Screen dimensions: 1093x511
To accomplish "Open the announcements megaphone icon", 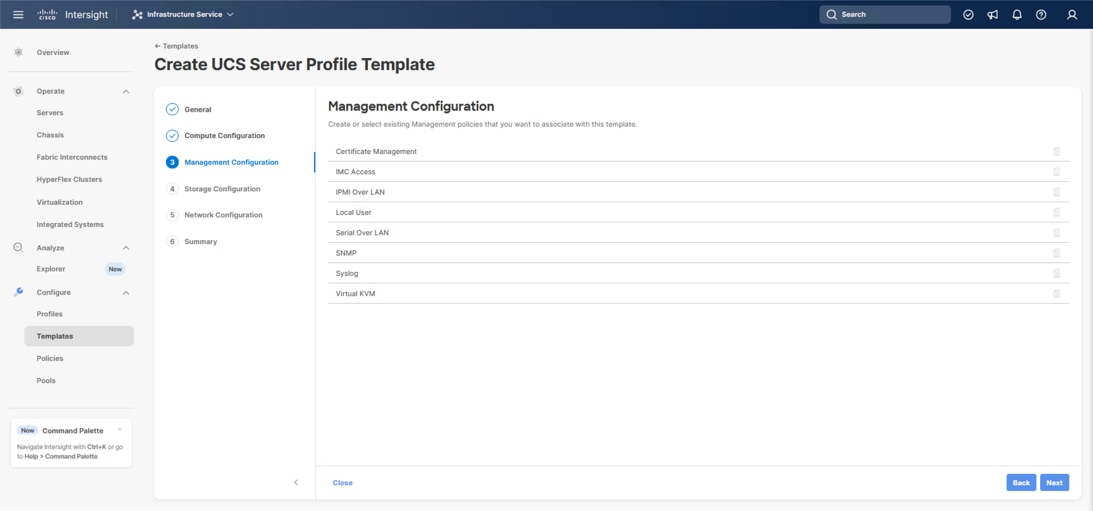I will (993, 15).
